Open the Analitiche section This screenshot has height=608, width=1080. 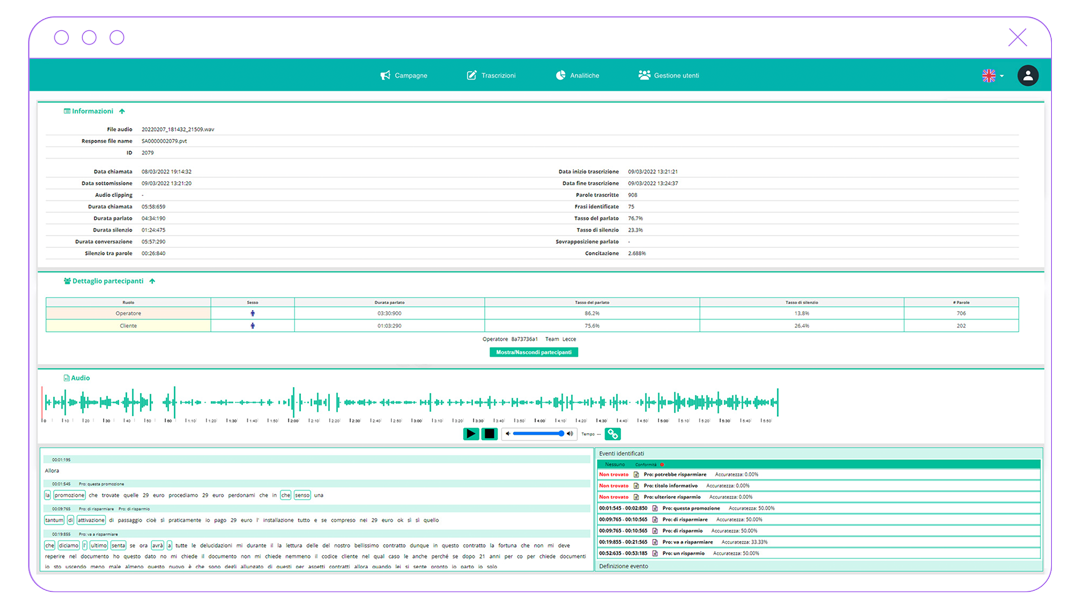point(578,76)
